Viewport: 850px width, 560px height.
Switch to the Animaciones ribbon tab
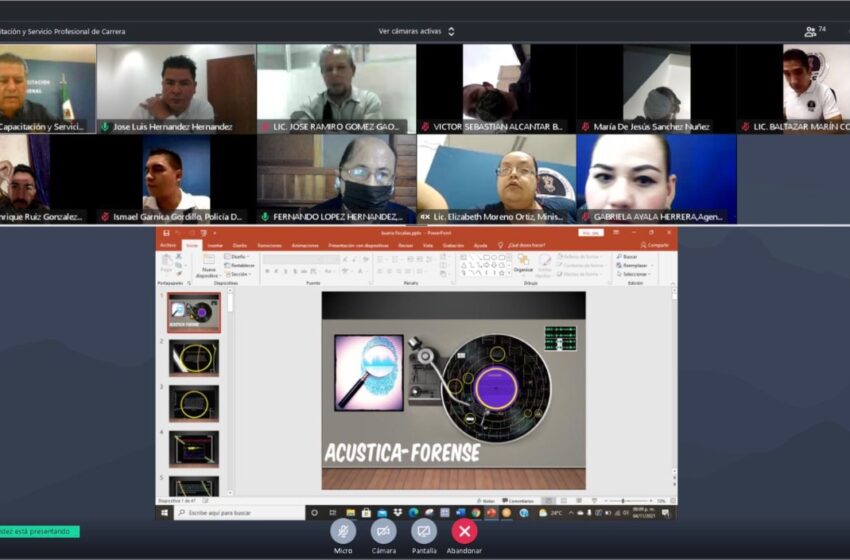pos(303,245)
